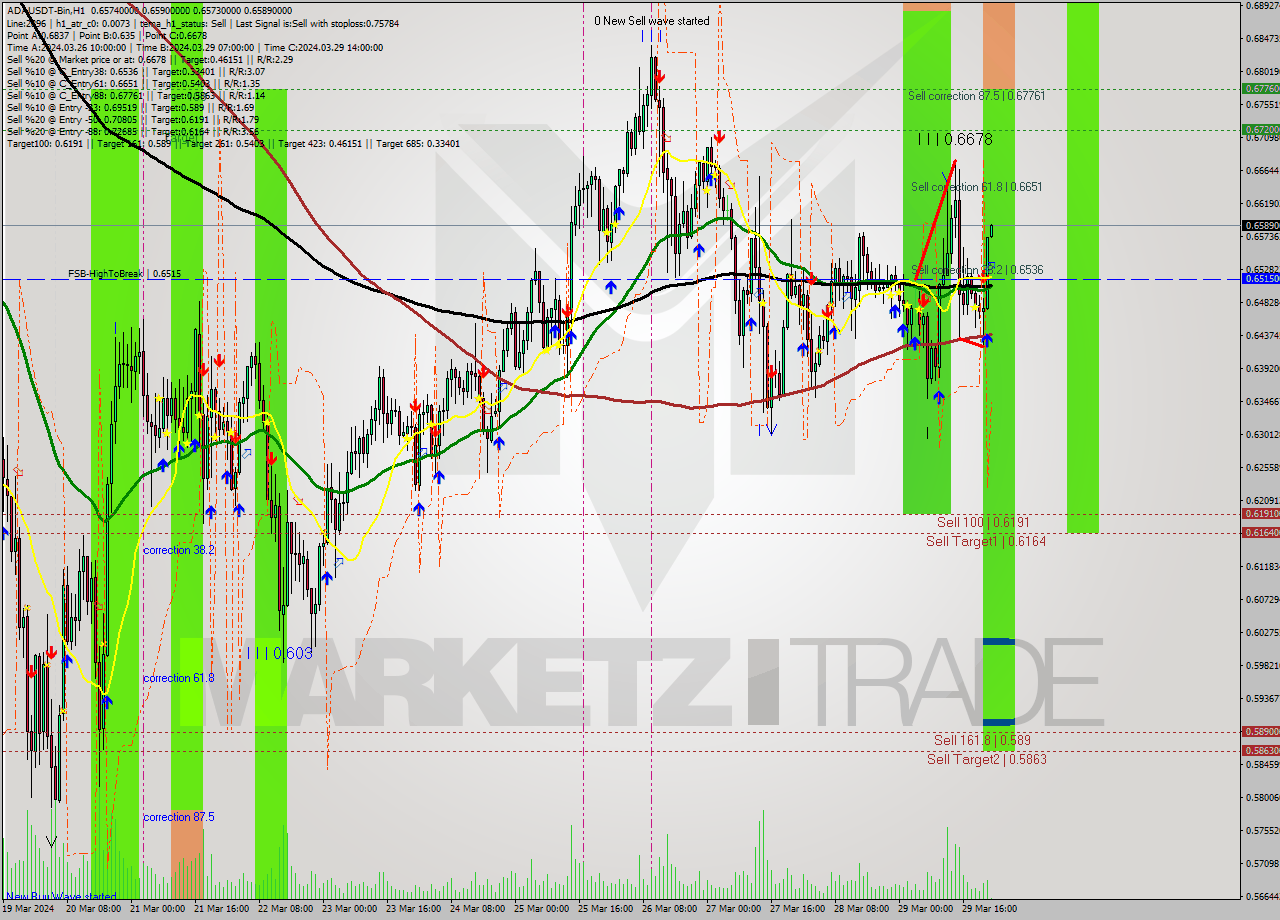1280x920 pixels.
Task: Click the red 0.61910 price tag
Action: 1260,514
